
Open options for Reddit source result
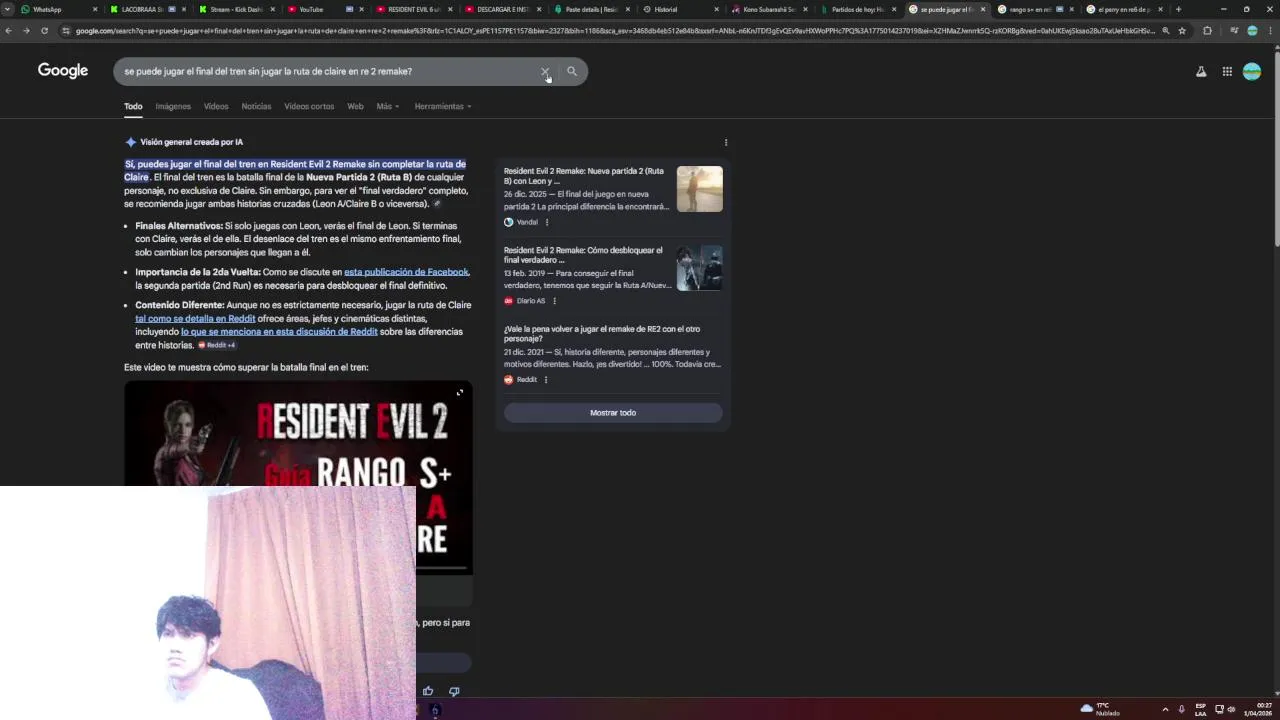pyautogui.click(x=545, y=380)
